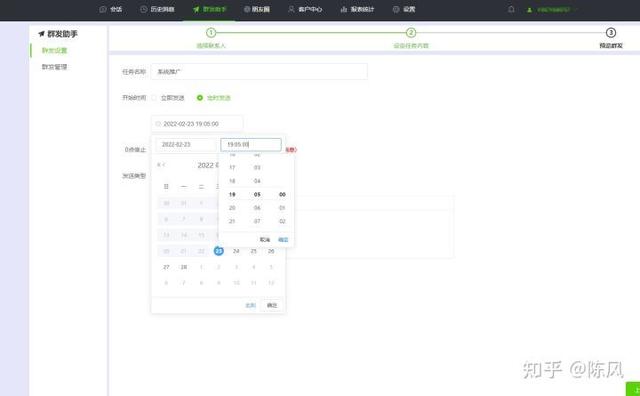The image size is (640, 396).
Task: Choose hour 20 in the time picker
Action: (x=232, y=208)
